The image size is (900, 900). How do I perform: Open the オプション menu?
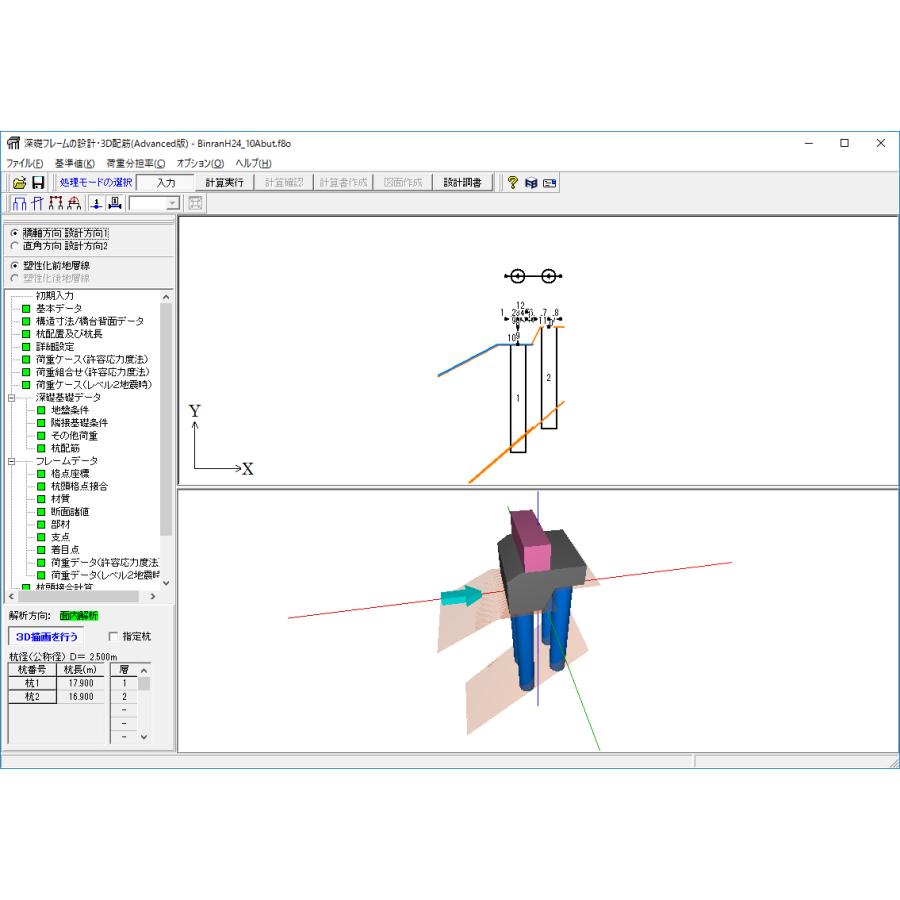click(200, 163)
